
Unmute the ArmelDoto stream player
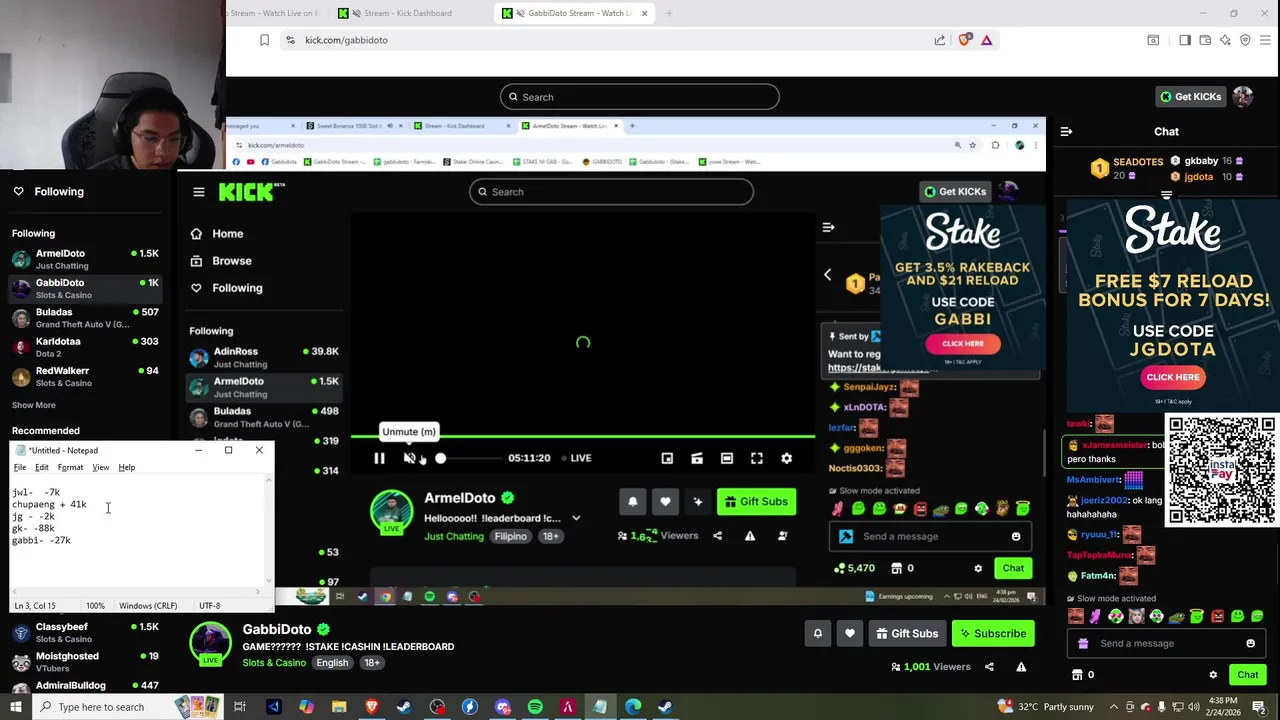point(409,458)
